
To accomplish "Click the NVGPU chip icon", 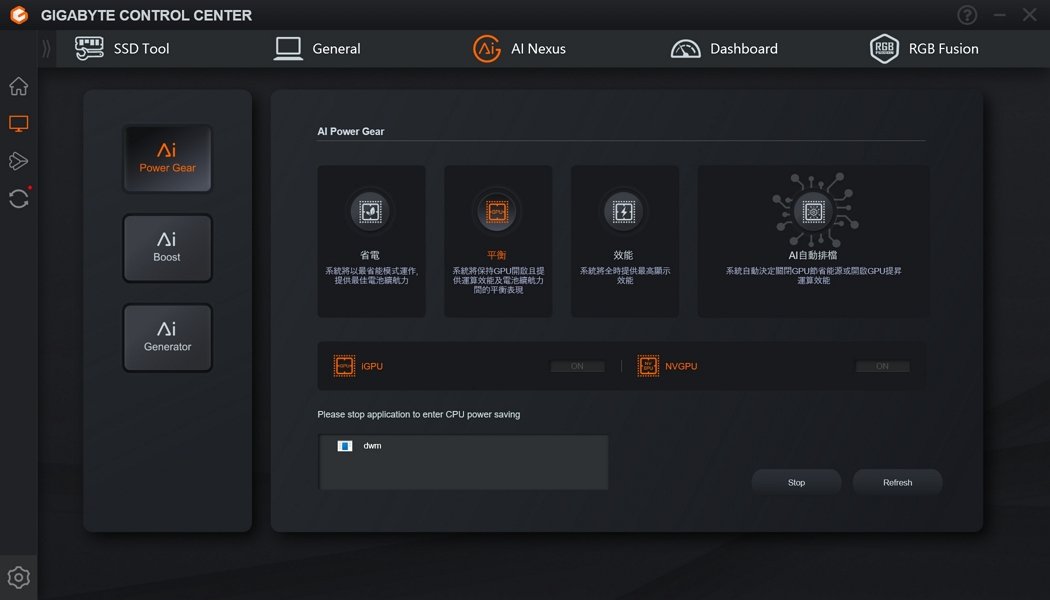I will pyautogui.click(x=648, y=366).
